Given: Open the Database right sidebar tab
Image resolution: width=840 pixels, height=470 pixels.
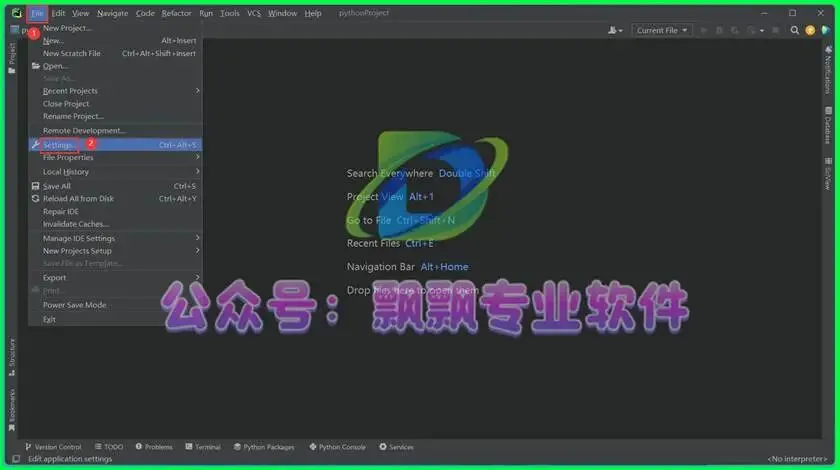Looking at the screenshot, I should pyautogui.click(x=828, y=125).
